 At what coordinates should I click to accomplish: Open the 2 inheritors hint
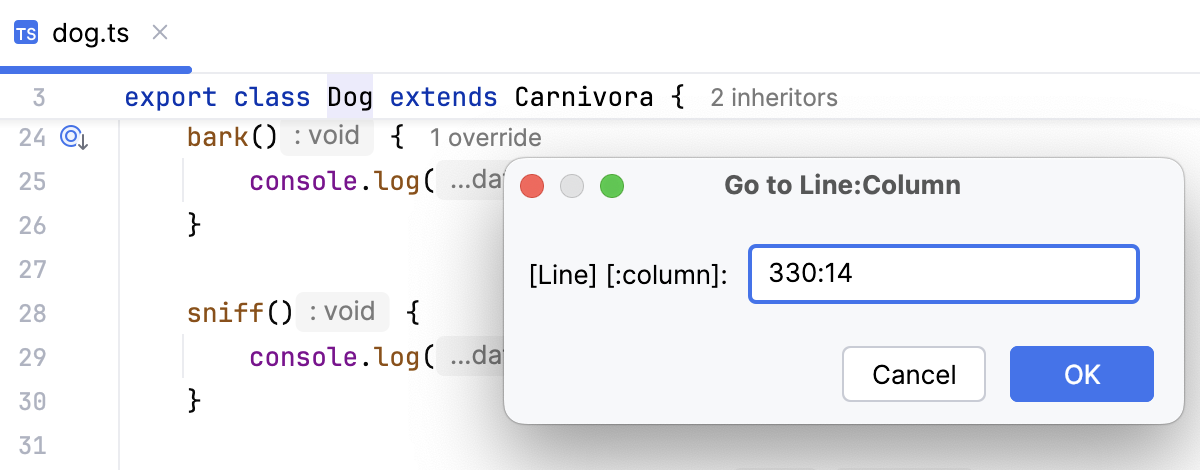[773, 98]
